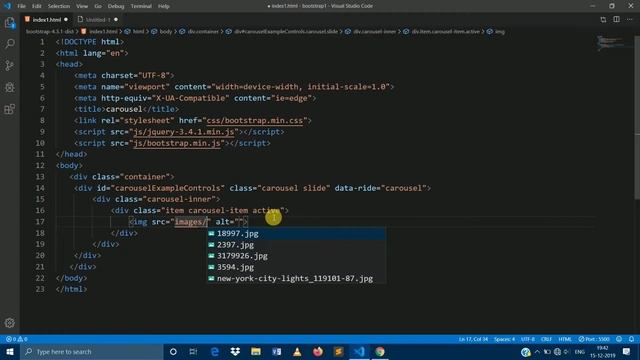Click unsaved dot on Untitled-1 tab
Screen dimensions: 640x360
point(116,19)
